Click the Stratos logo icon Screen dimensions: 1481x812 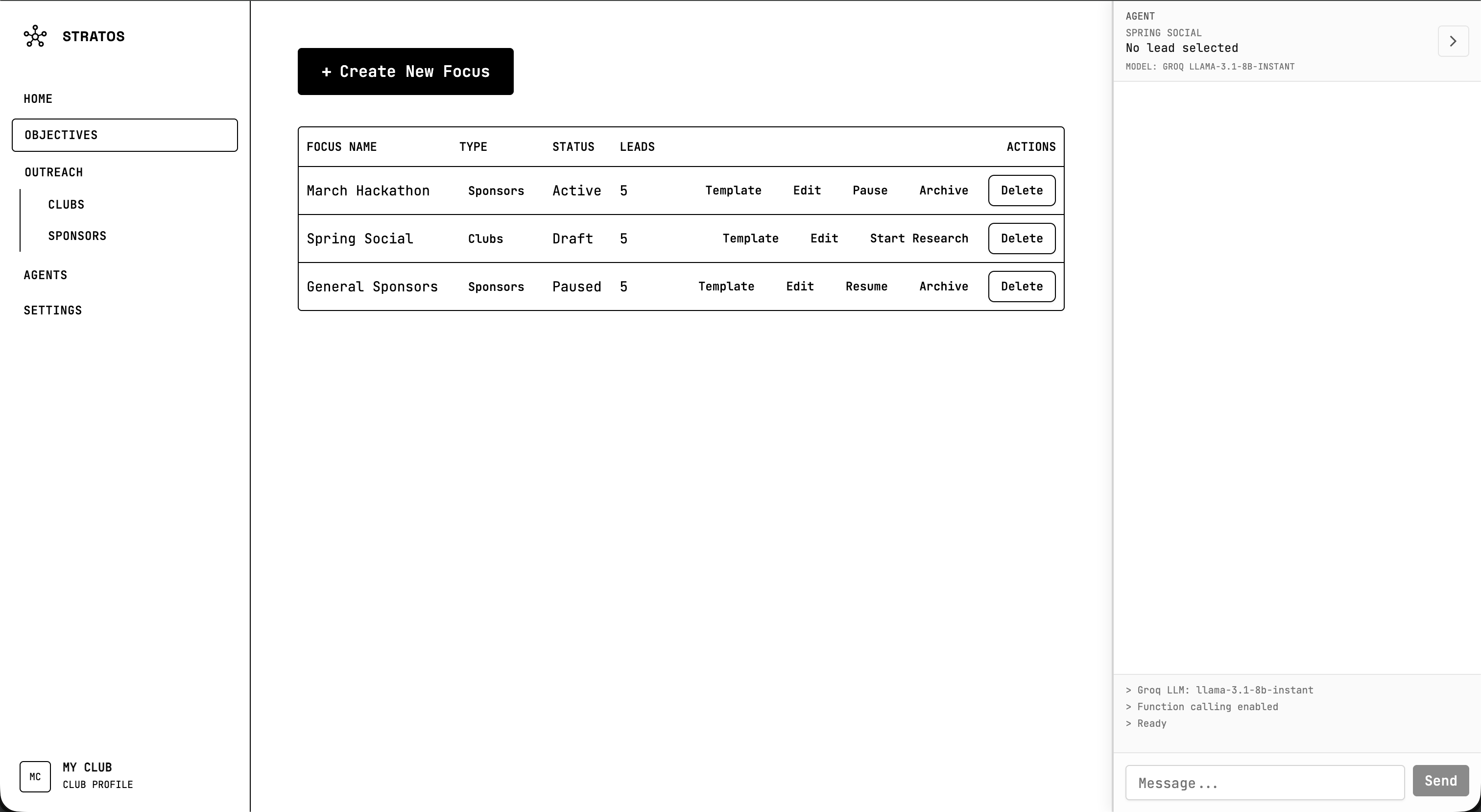click(35, 36)
